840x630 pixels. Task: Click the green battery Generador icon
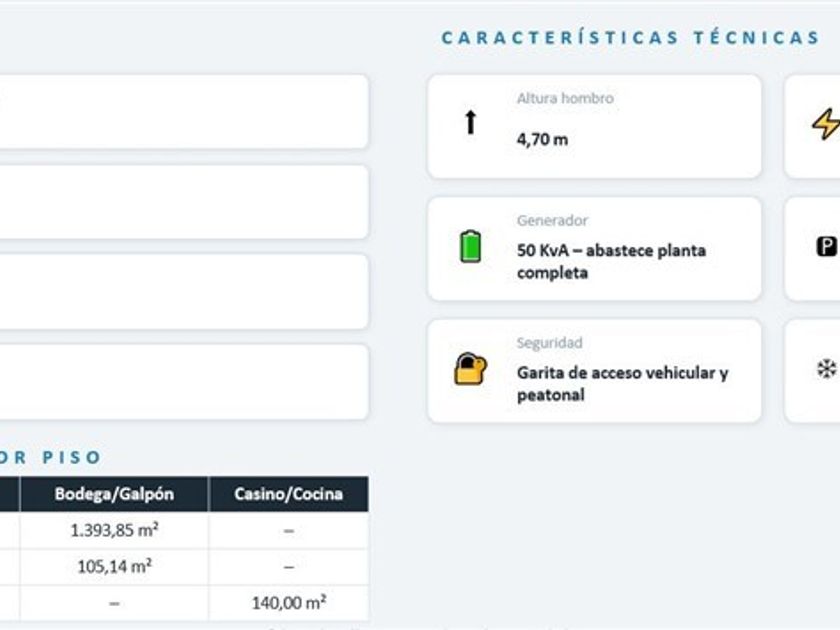[x=470, y=246]
